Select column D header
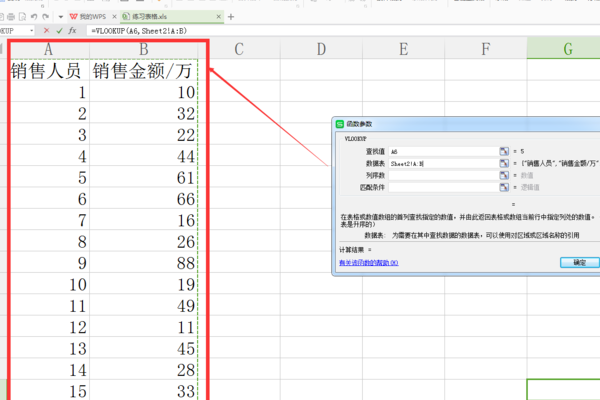Viewport: 600px width, 400px height. (321, 49)
